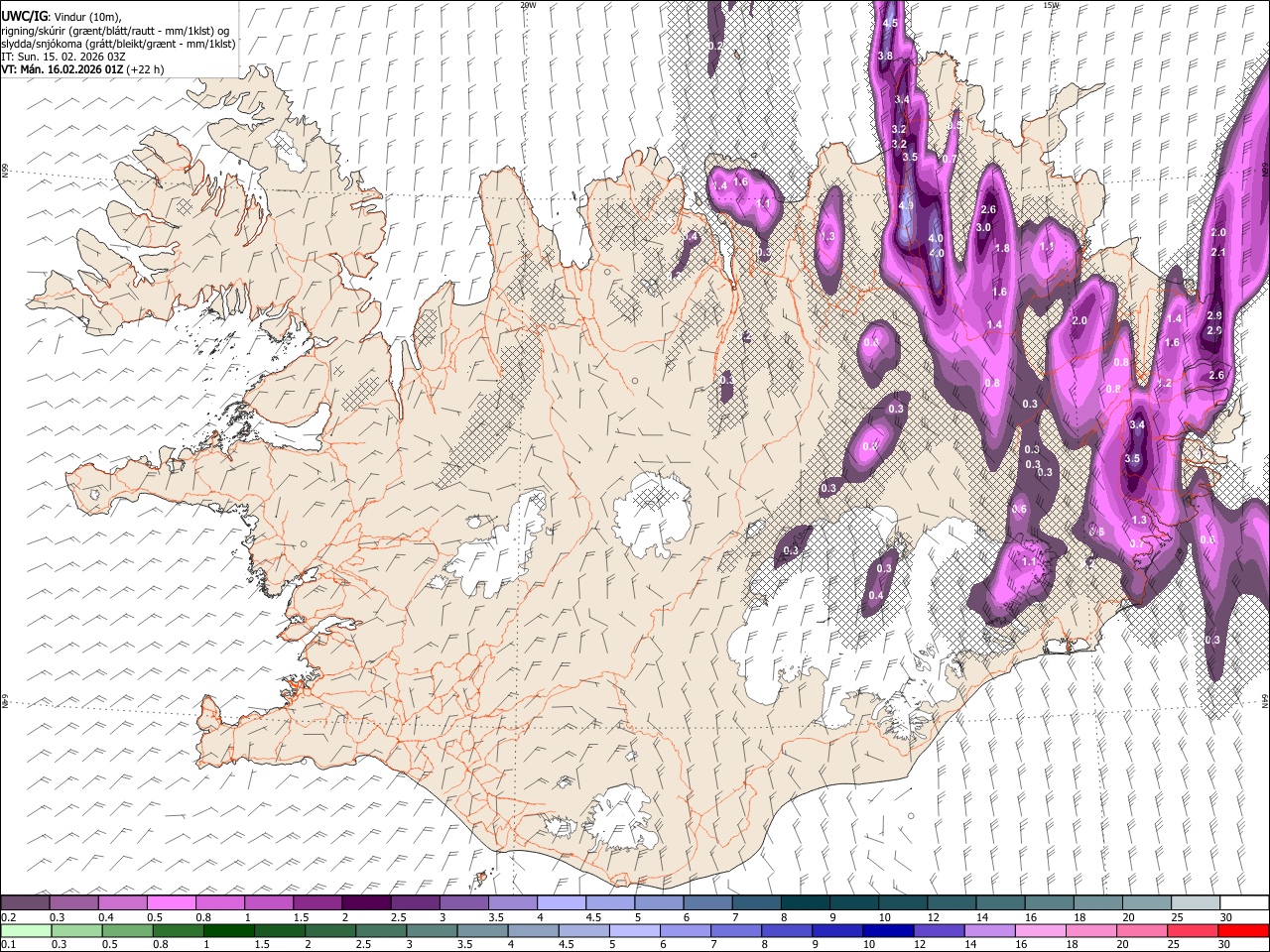Click the 0.2 label in the snow legend
Viewport: 1270px width, 952px height.
[x=7, y=917]
